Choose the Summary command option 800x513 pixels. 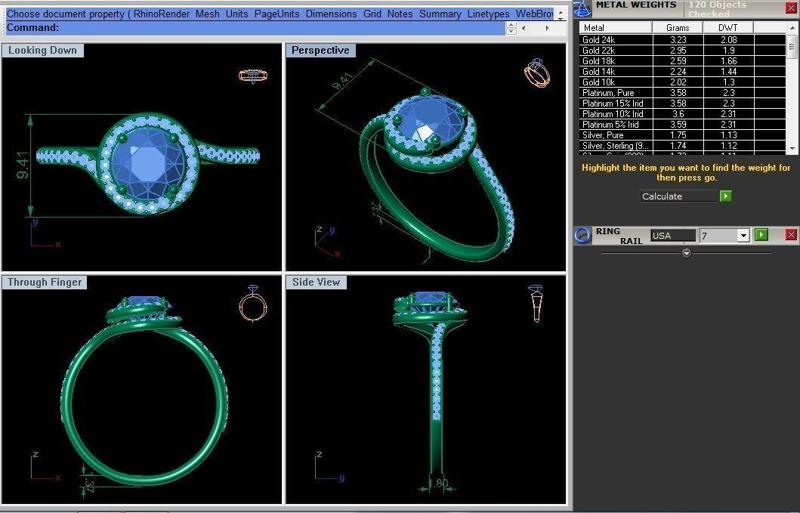[x=440, y=14]
